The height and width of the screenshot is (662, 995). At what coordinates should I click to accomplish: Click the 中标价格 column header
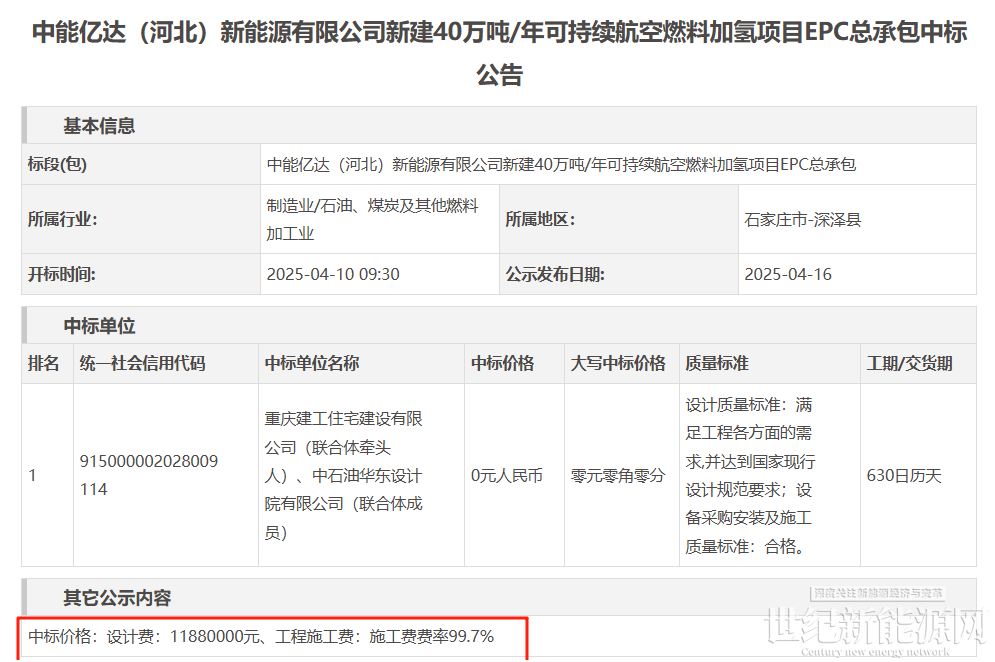[x=502, y=363]
